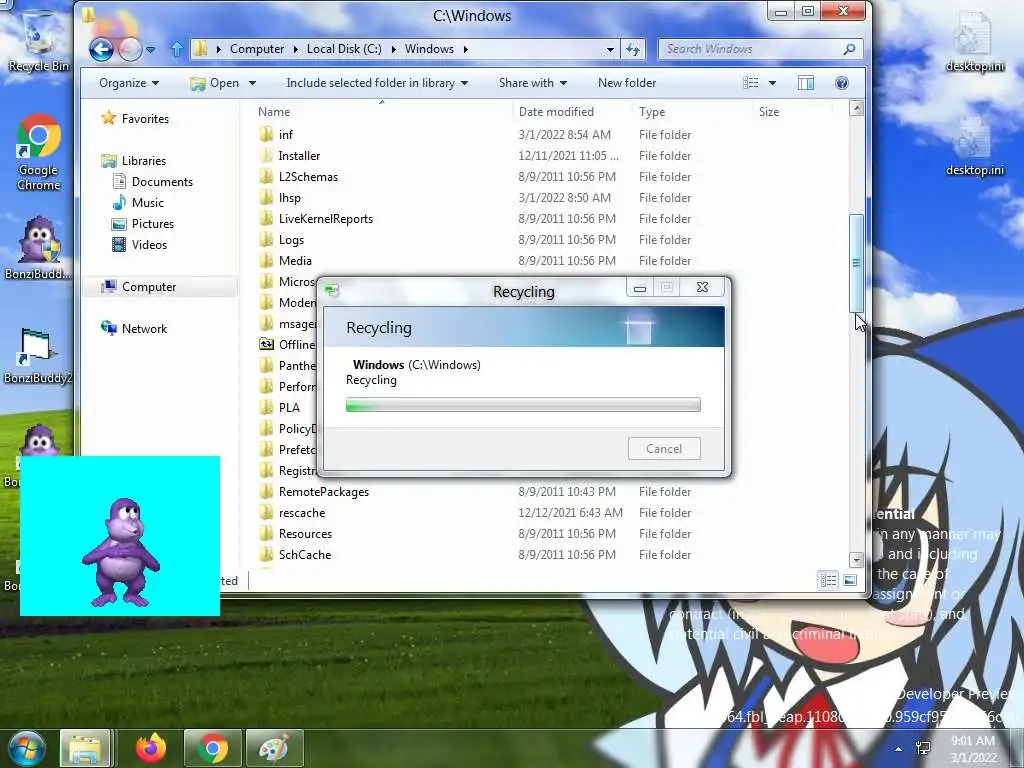The image size is (1024, 768).
Task: Open the BonziBuddy2 flag desktop shortcut
Action: pyautogui.click(x=38, y=355)
